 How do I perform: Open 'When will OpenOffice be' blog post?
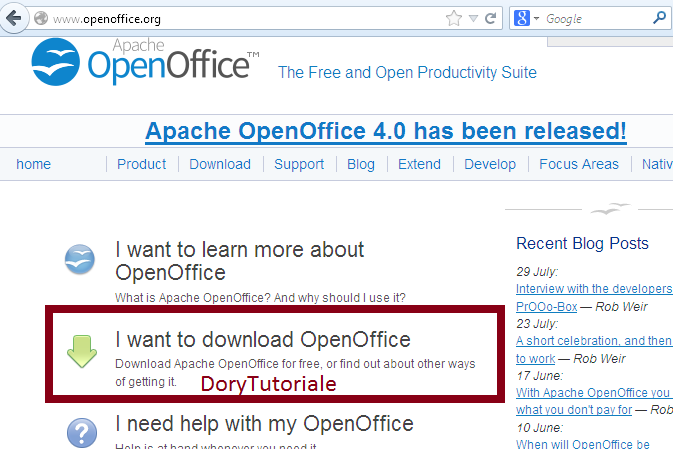pyautogui.click(x=583, y=443)
